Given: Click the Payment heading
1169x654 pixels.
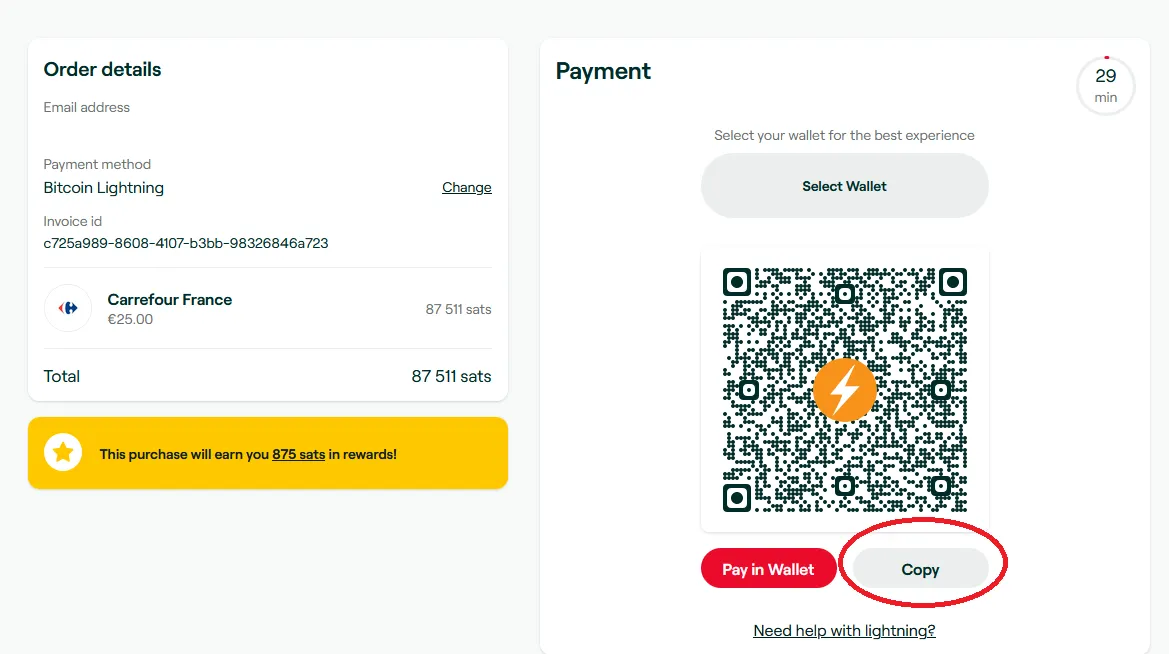Looking at the screenshot, I should (x=603, y=71).
